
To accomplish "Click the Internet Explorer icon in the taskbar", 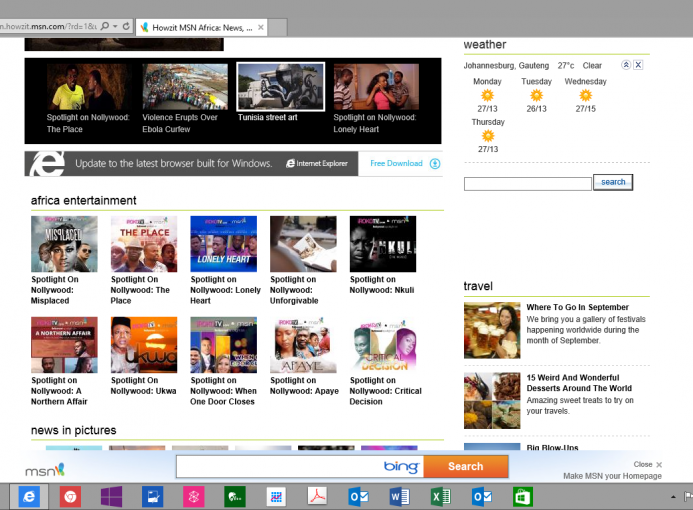I will tap(30, 496).
